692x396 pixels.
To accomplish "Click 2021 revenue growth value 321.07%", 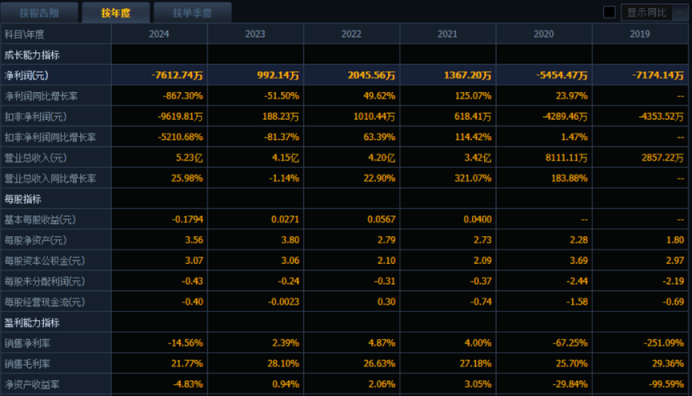I will point(473,178).
